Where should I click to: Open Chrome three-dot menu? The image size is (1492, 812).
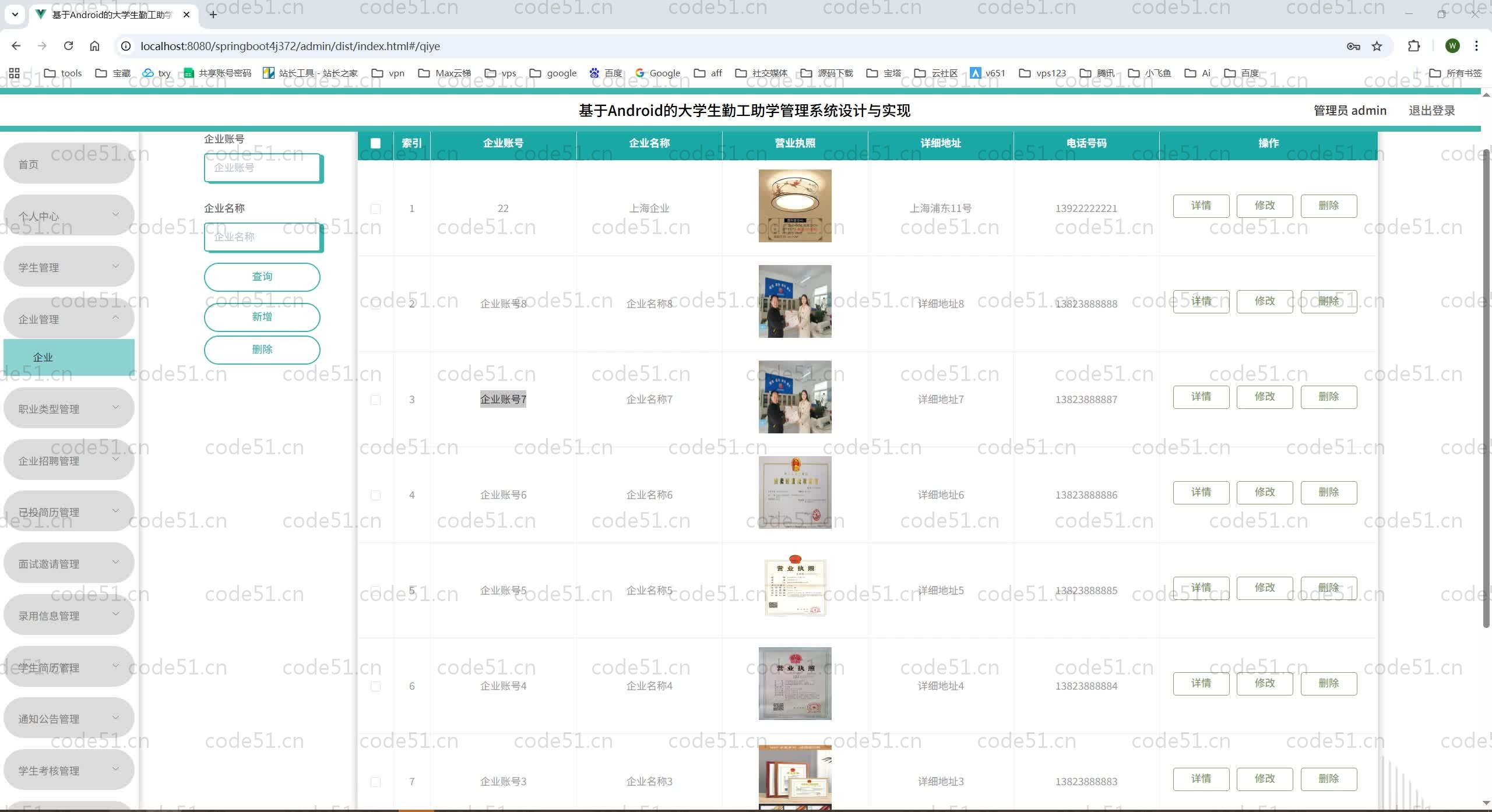pyautogui.click(x=1476, y=46)
